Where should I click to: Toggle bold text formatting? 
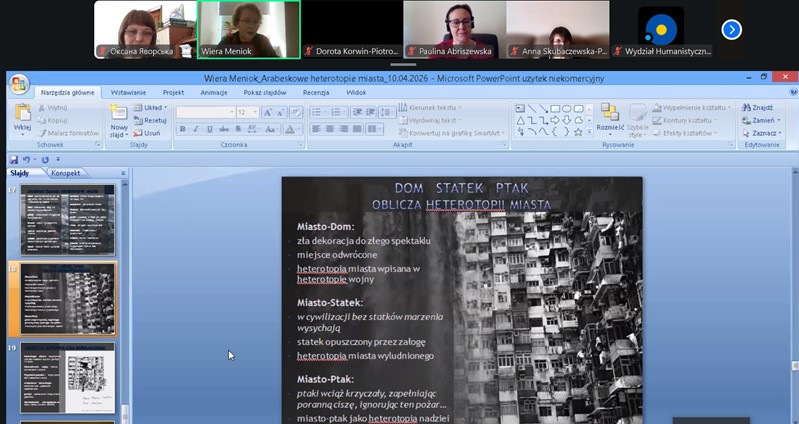[183, 129]
